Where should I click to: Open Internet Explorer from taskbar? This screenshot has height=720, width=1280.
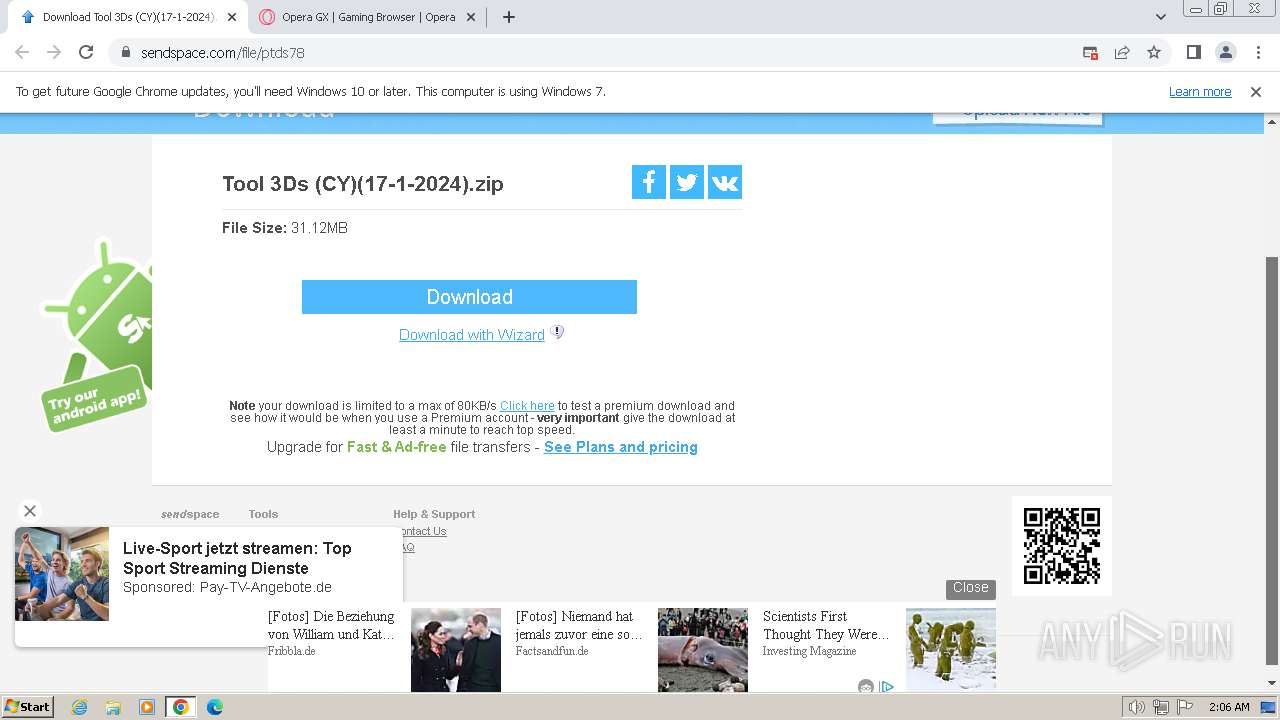point(79,707)
